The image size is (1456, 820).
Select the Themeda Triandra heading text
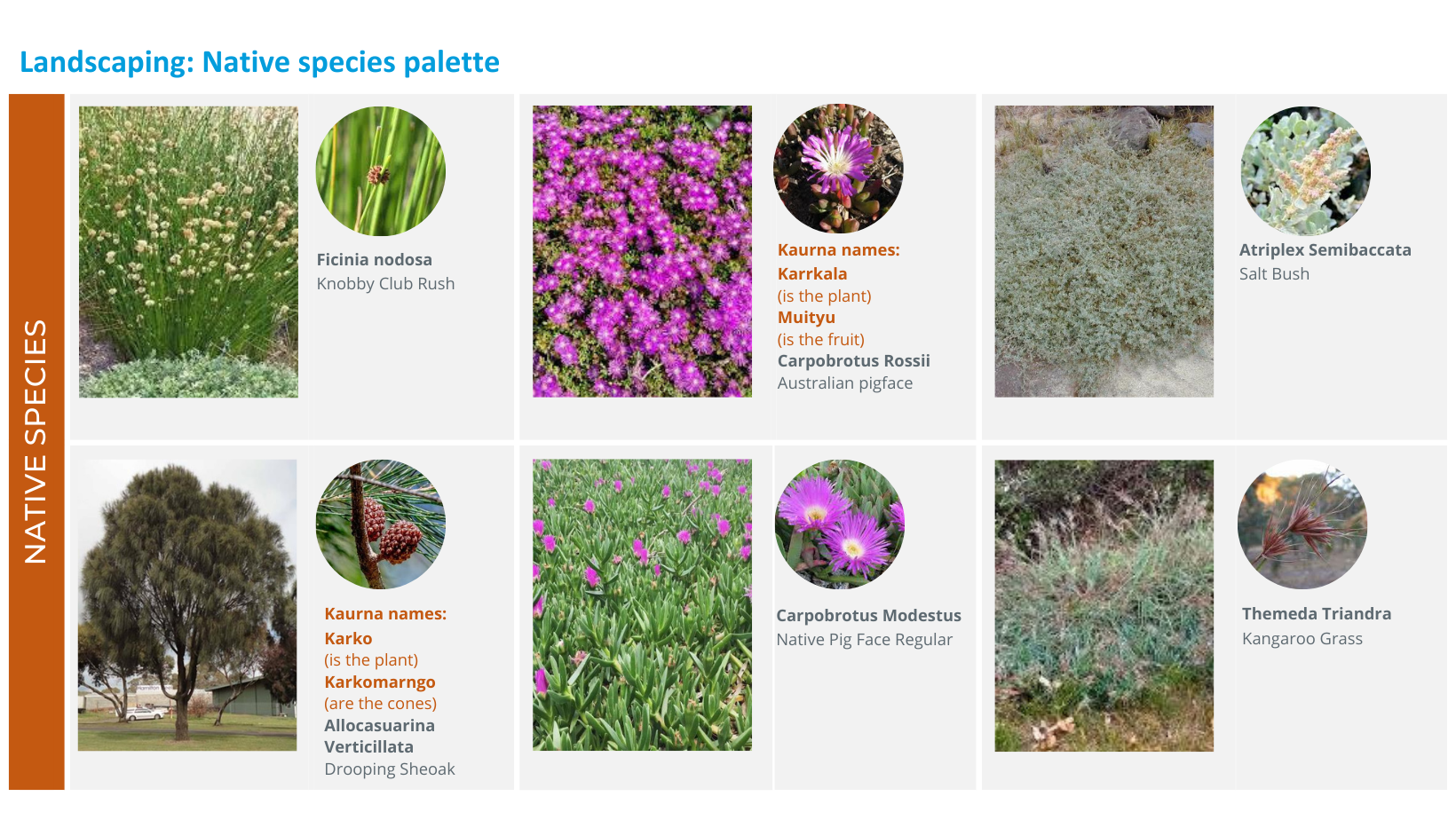tap(1317, 614)
